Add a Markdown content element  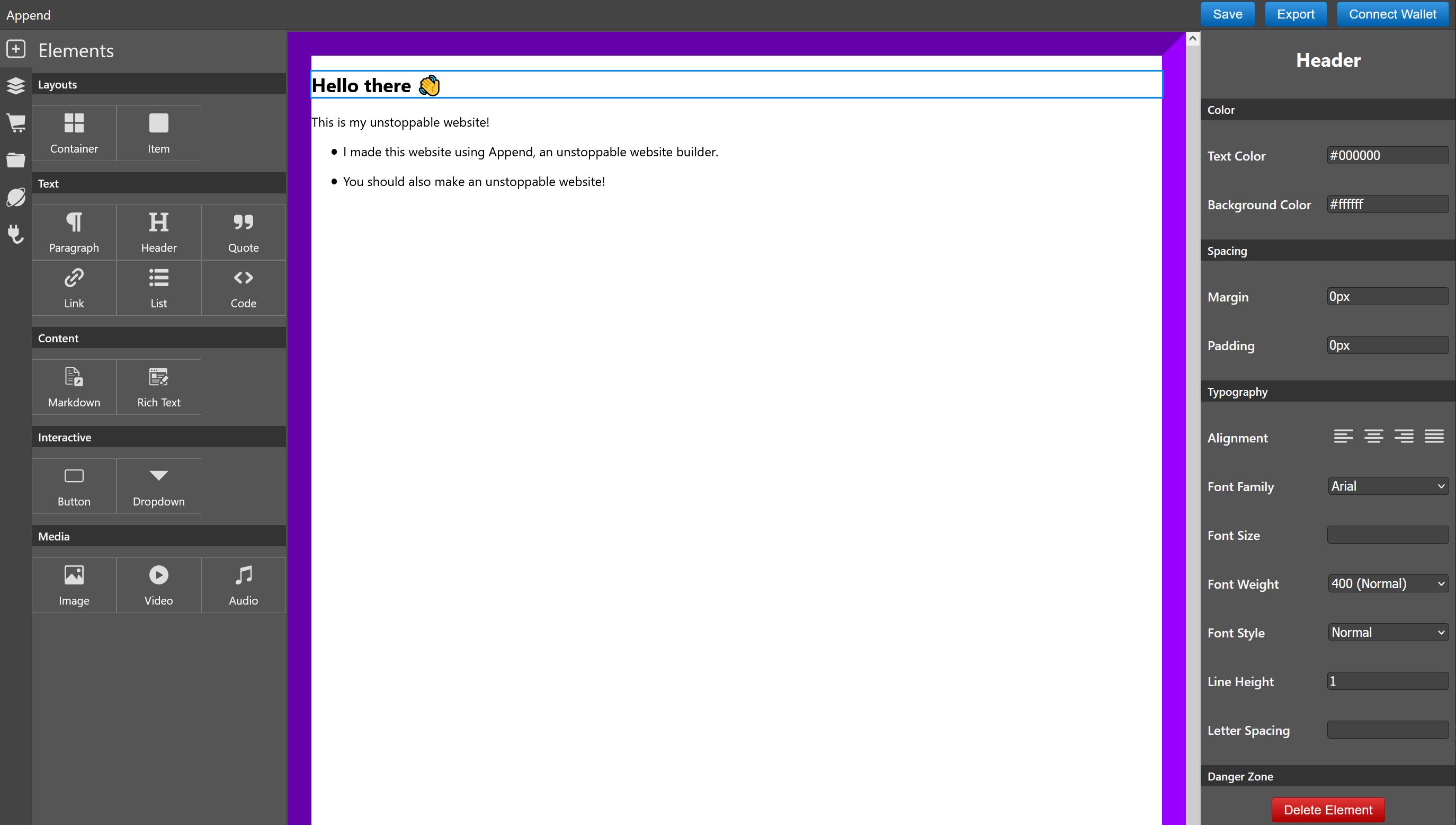(x=74, y=387)
